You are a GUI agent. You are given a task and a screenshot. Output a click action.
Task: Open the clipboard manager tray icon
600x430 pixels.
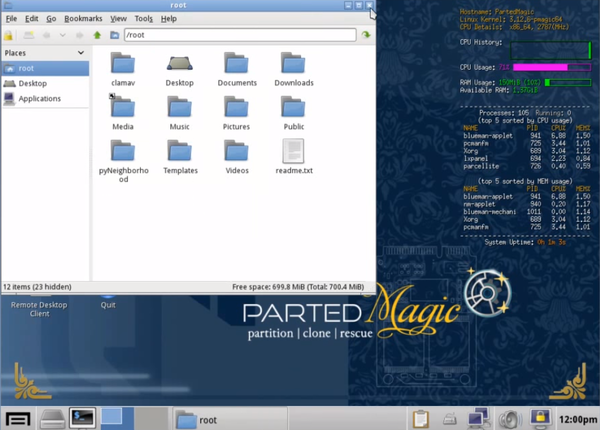click(421, 419)
